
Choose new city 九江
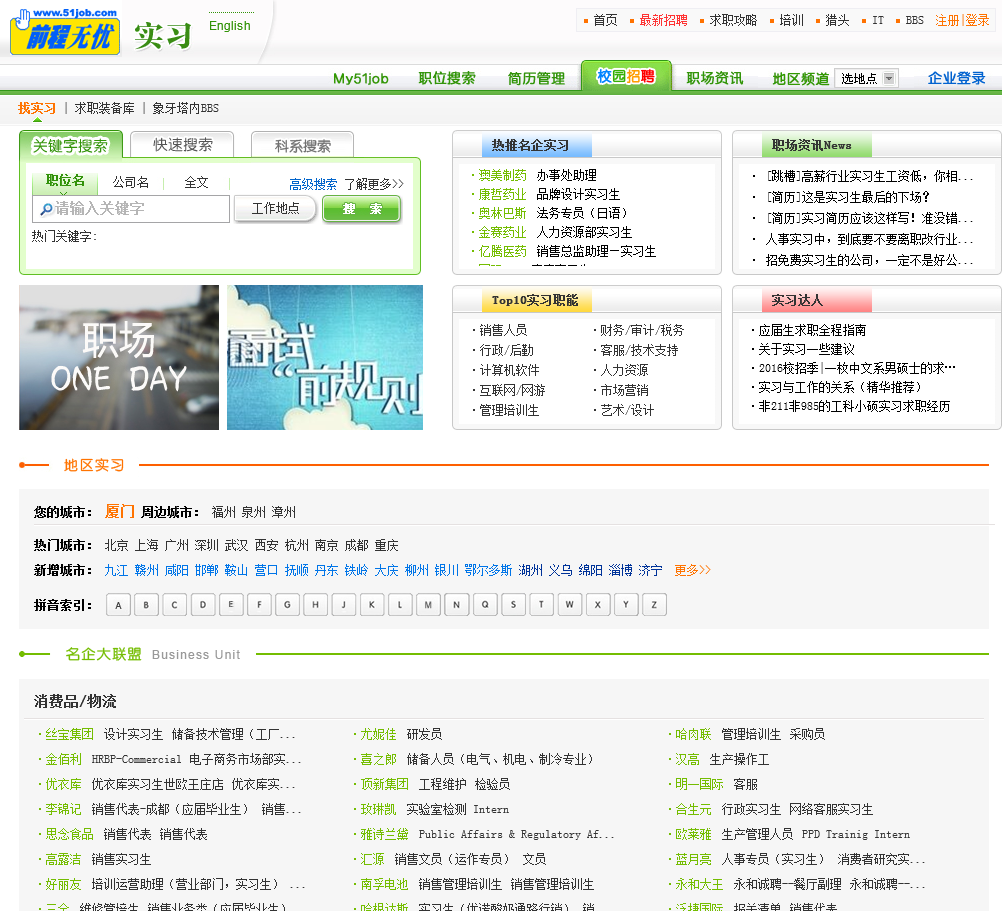[x=116, y=570]
